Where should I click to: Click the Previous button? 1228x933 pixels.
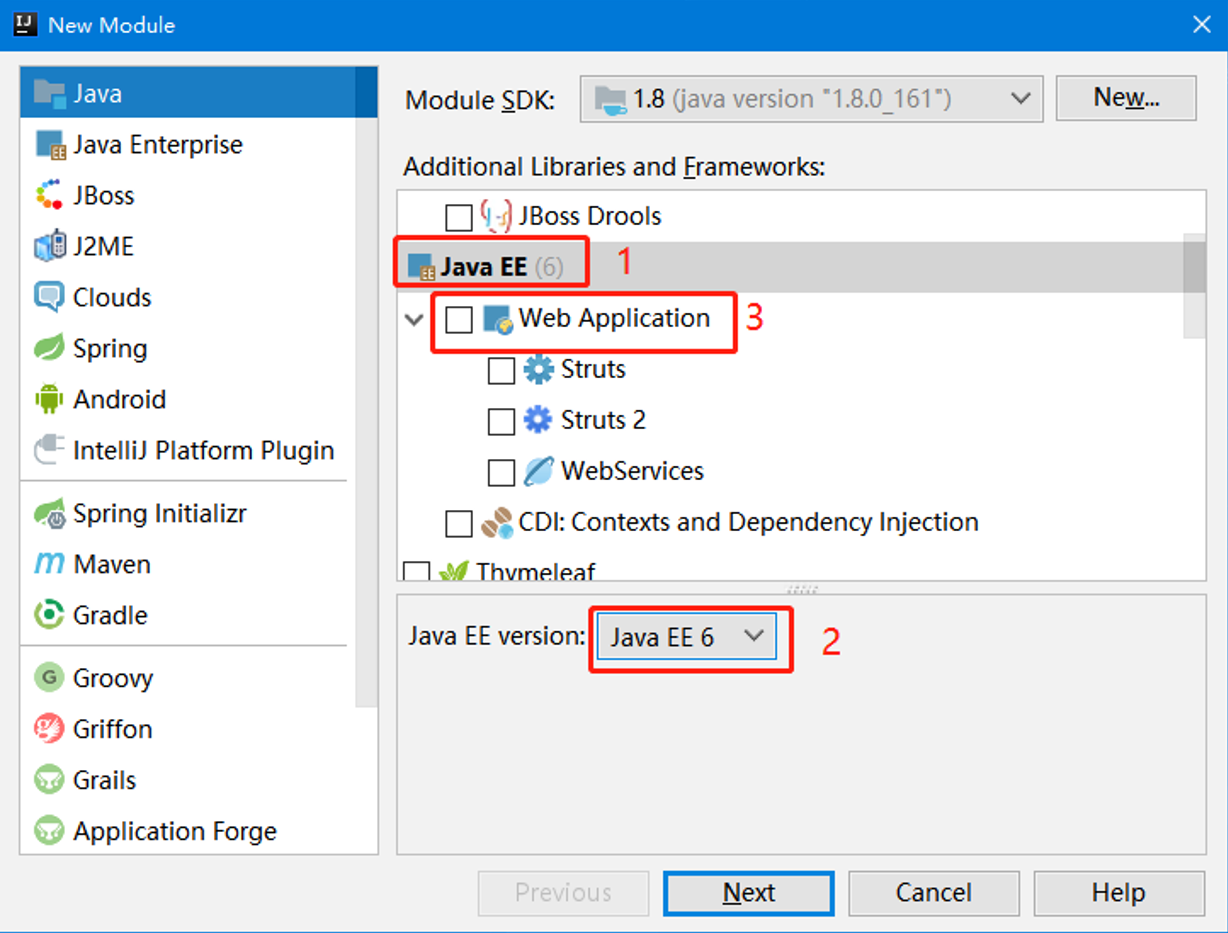tap(563, 893)
